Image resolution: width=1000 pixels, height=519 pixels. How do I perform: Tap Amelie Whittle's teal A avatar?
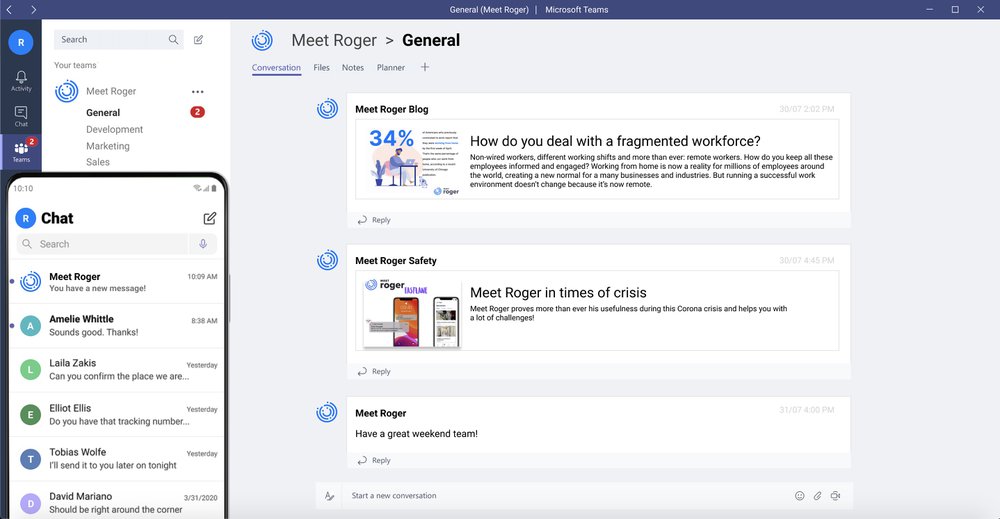(30, 326)
